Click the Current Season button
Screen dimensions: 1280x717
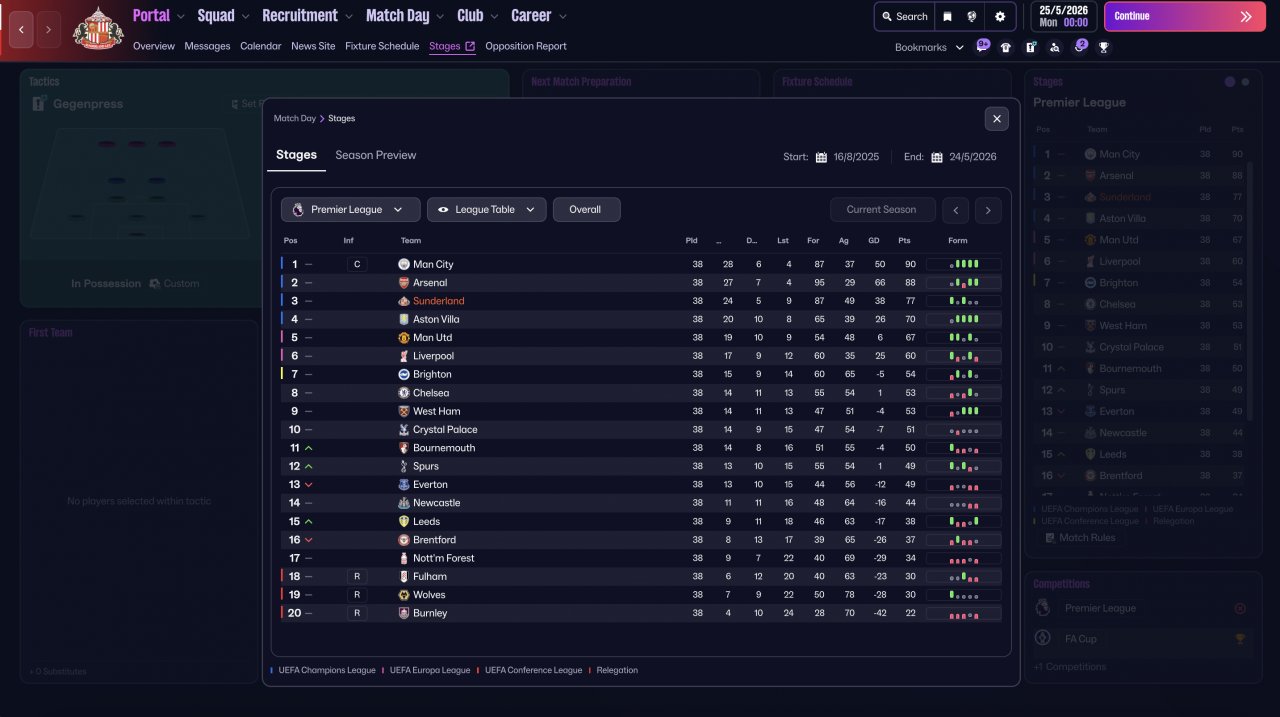tap(882, 209)
